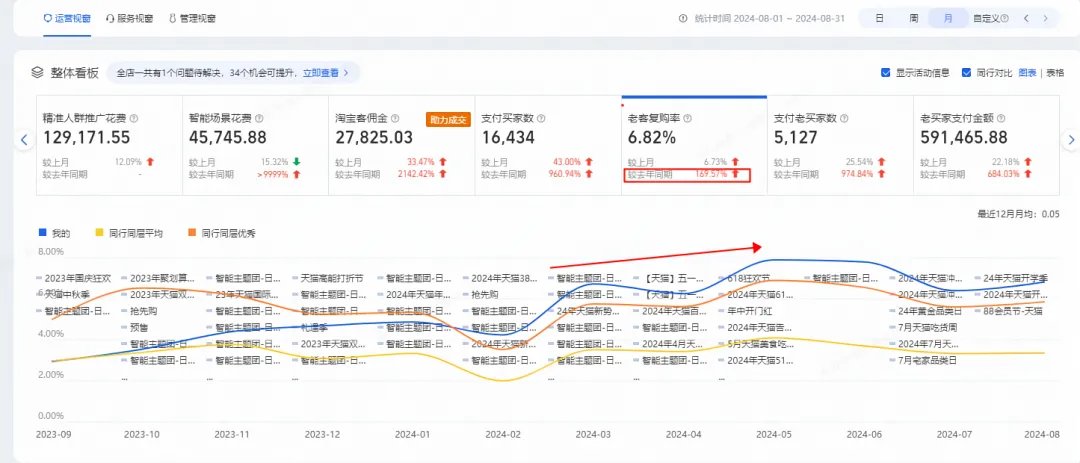1080x463 pixels.
Task: Open help icon for 老客复购率
Action: [x=687, y=119]
